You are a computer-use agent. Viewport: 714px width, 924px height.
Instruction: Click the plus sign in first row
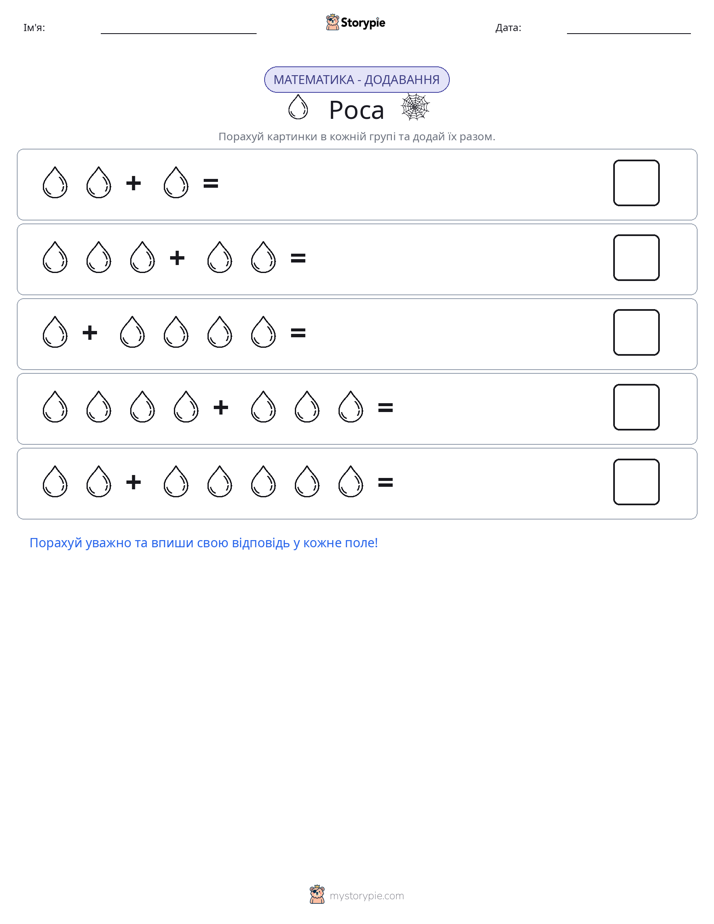(x=134, y=183)
